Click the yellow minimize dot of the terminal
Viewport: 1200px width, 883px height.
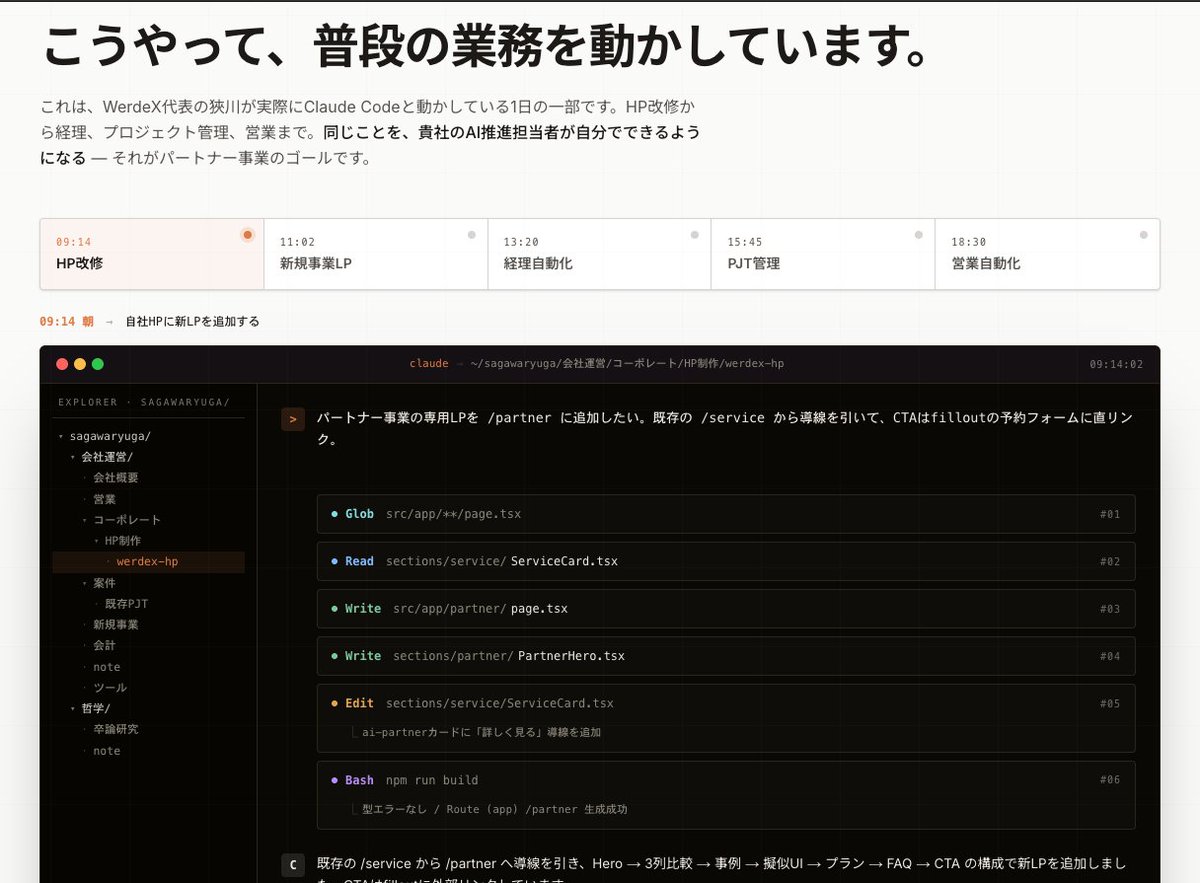pos(80,364)
